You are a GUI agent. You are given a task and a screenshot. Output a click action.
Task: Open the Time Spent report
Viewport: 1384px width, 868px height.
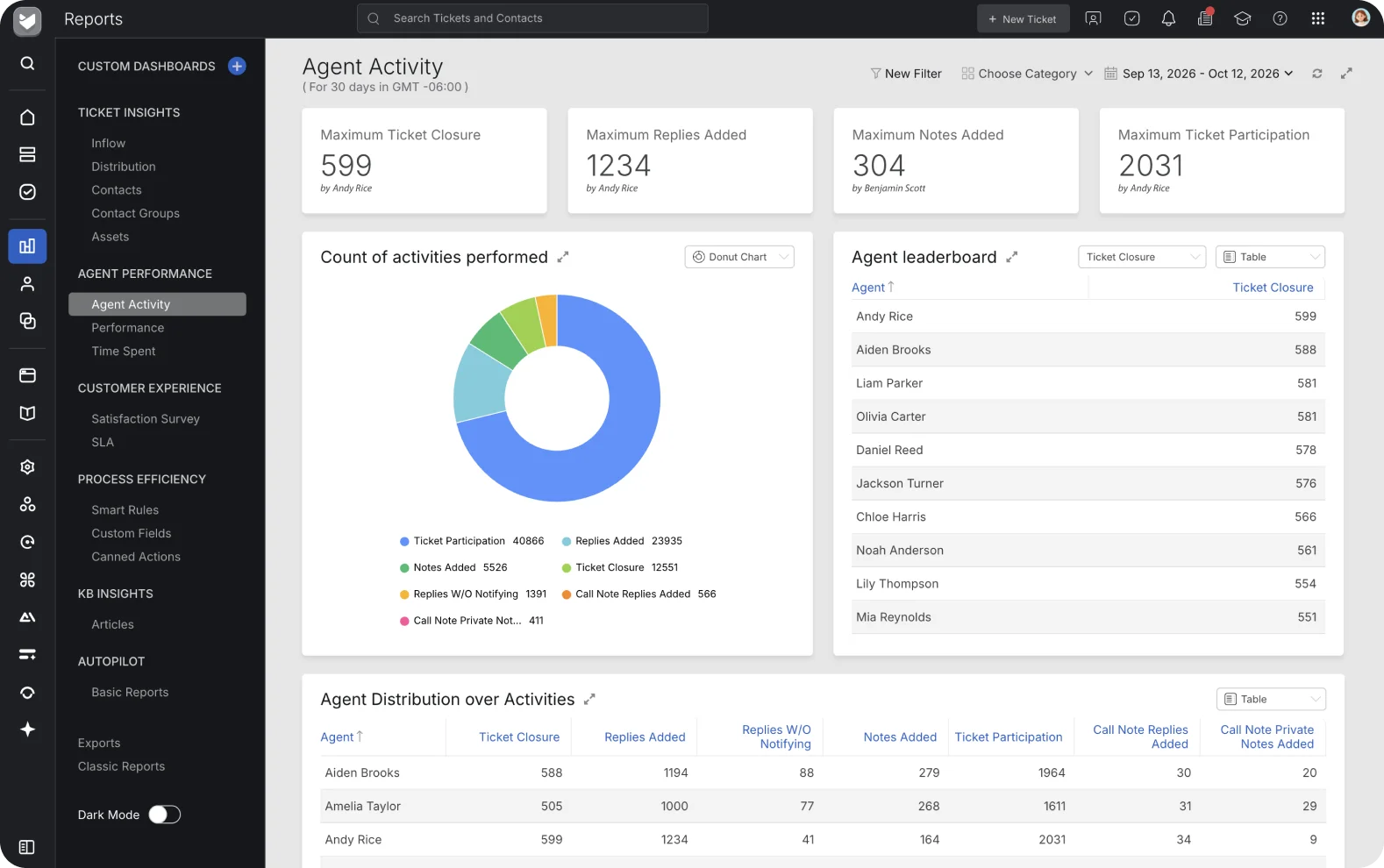(124, 352)
